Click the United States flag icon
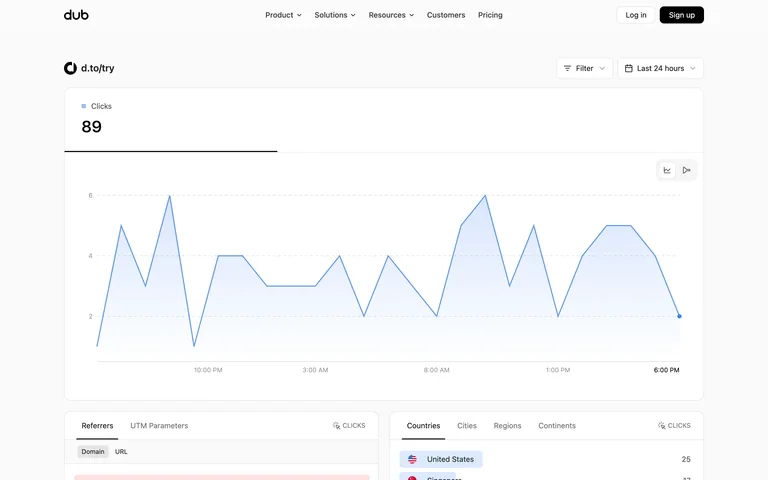This screenshot has width=768, height=480. 412,459
